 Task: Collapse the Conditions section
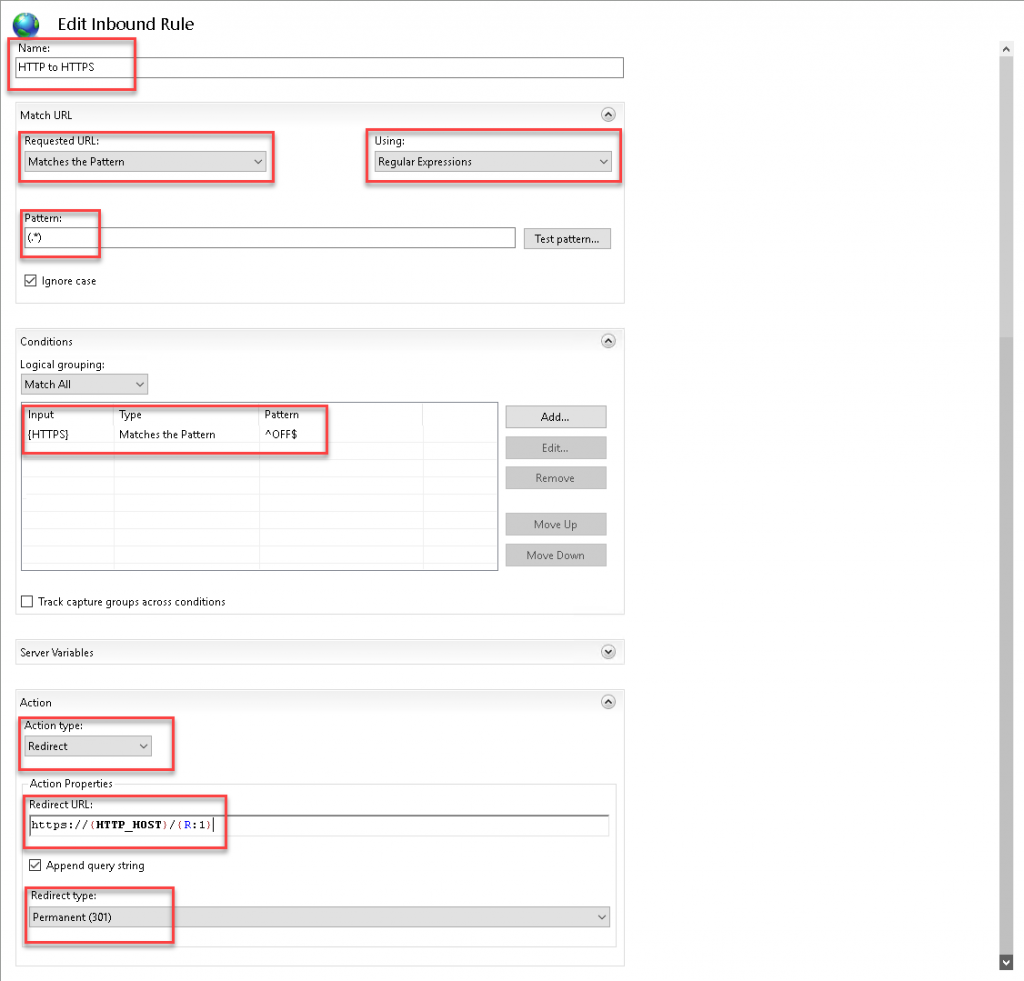[x=608, y=341]
